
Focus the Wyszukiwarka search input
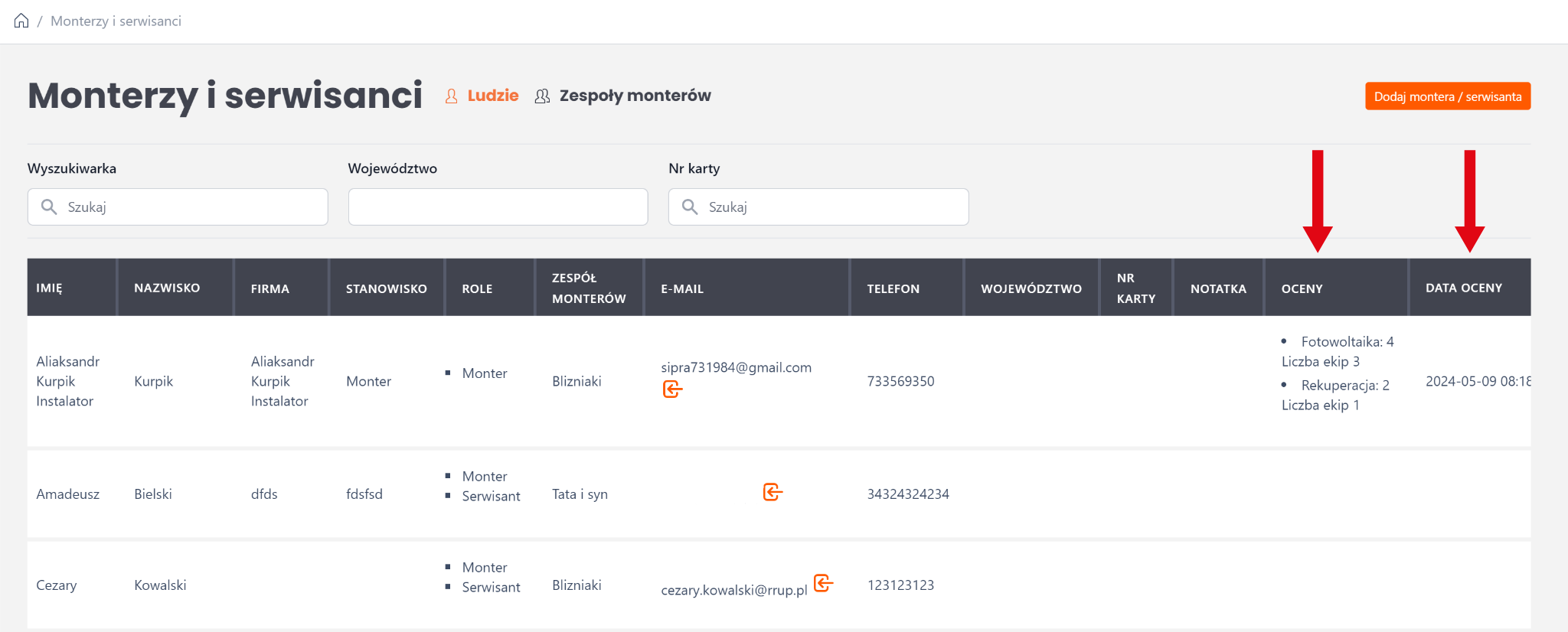(x=191, y=207)
